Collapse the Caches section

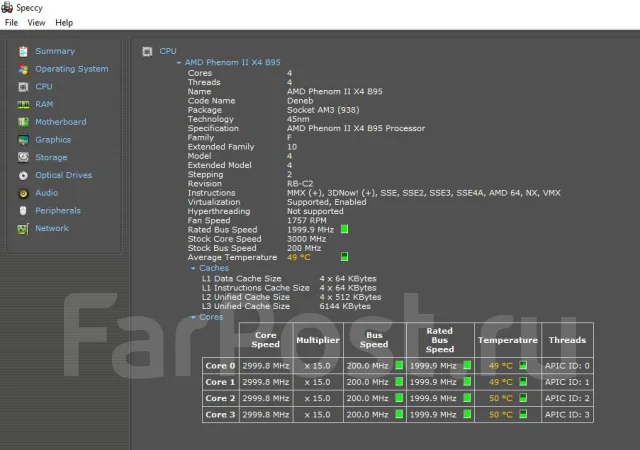pos(193,268)
